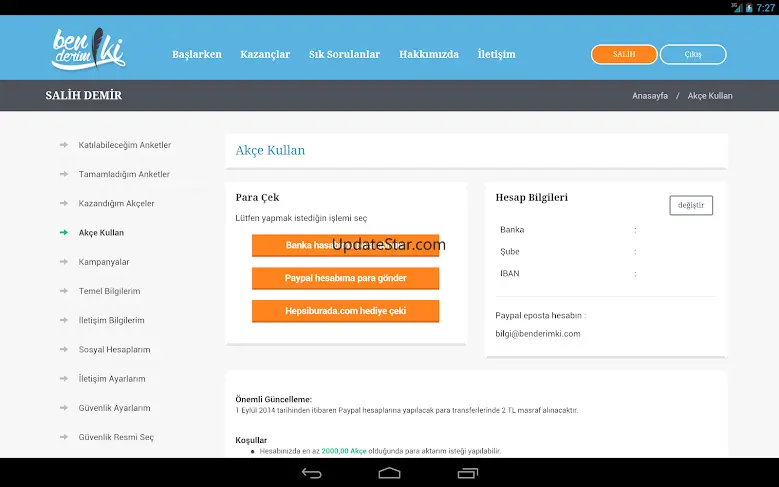This screenshot has height=487, width=779.
Task: Click arrow icon beside Katılabileceğim Anketler
Action: pos(64,145)
